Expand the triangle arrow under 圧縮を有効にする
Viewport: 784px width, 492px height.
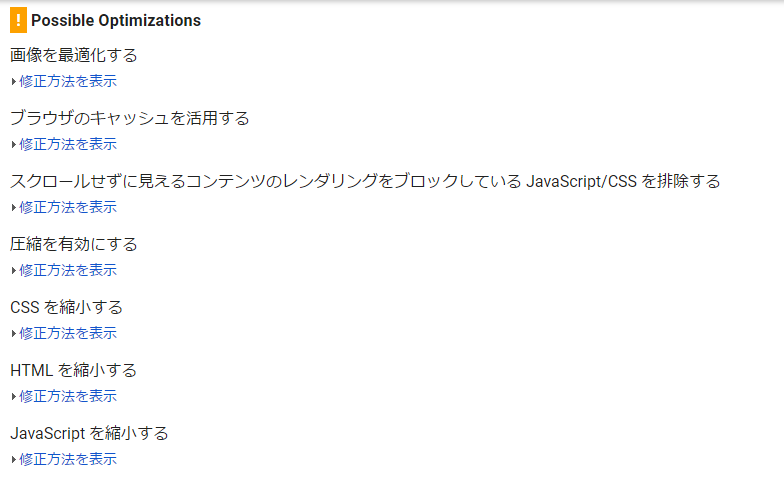[14, 270]
